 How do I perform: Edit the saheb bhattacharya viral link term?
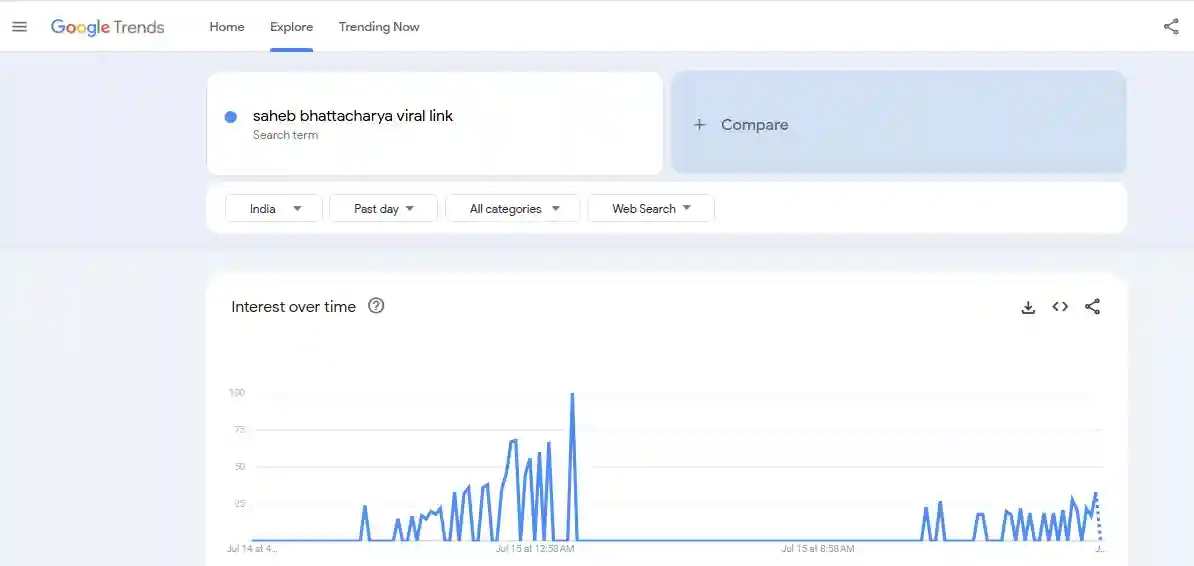[352, 116]
